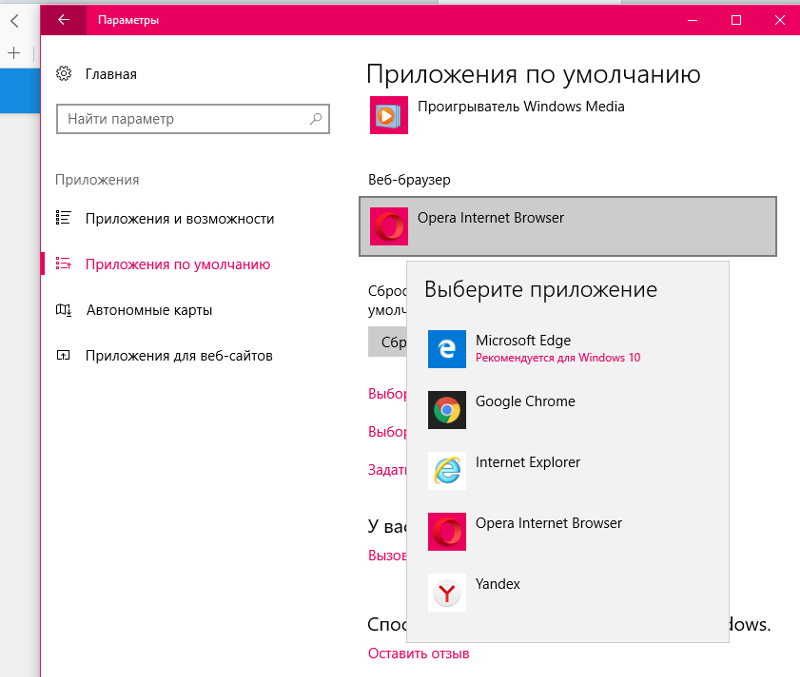800x677 pixels.
Task: Click the Вызов link under У вас
Action: tap(387, 555)
